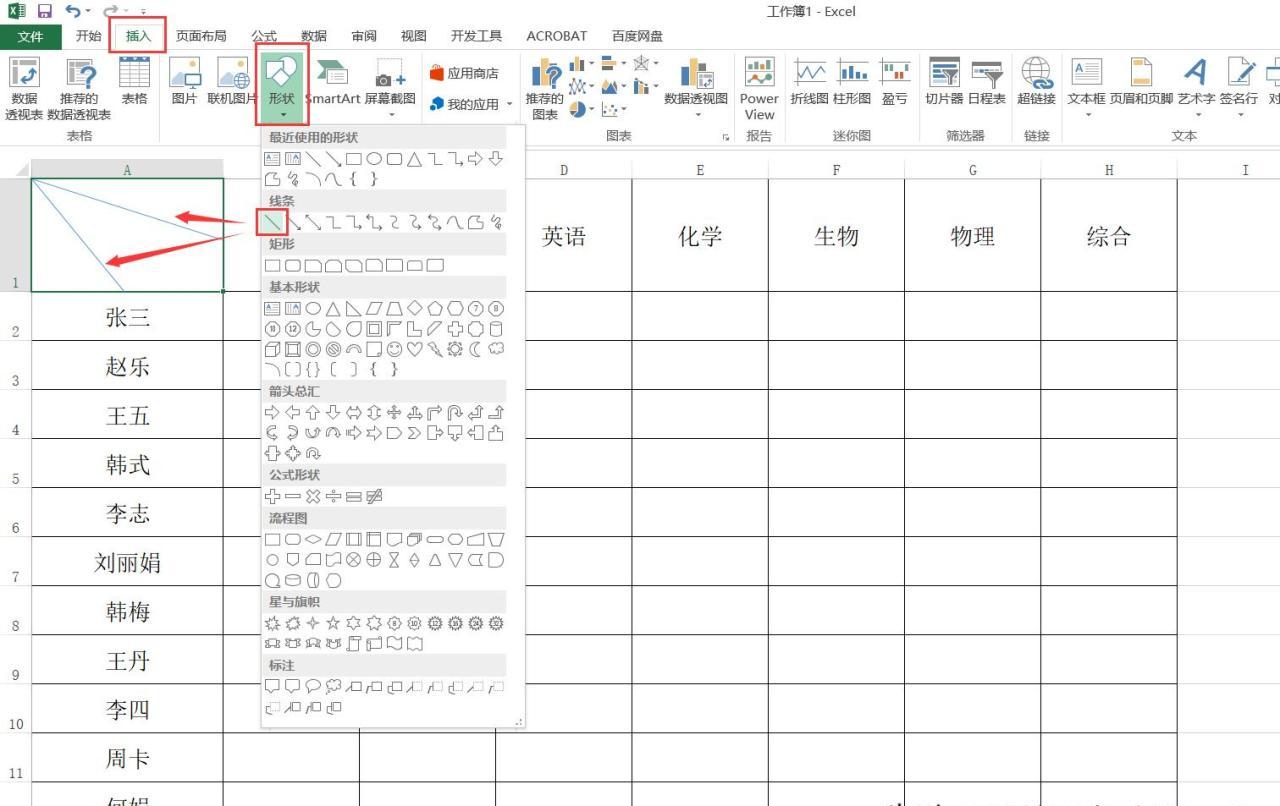The width and height of the screenshot is (1280, 806).
Task: Insert 艺术字 WordArt
Action: point(1196,83)
